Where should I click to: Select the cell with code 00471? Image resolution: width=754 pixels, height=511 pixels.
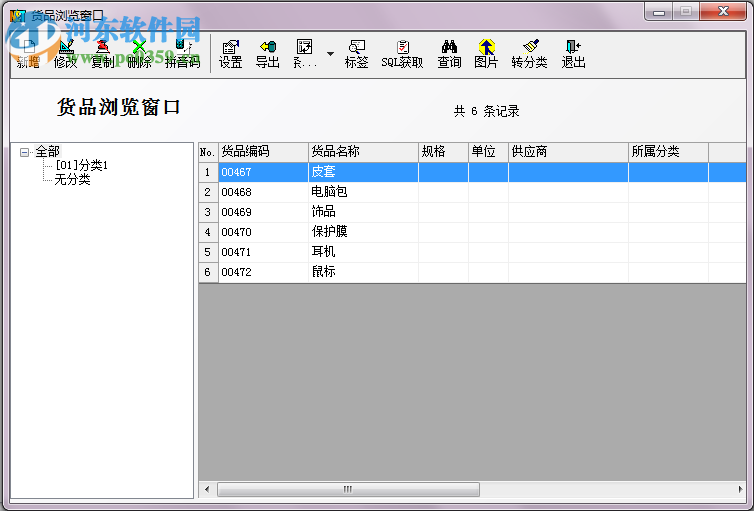pos(263,252)
